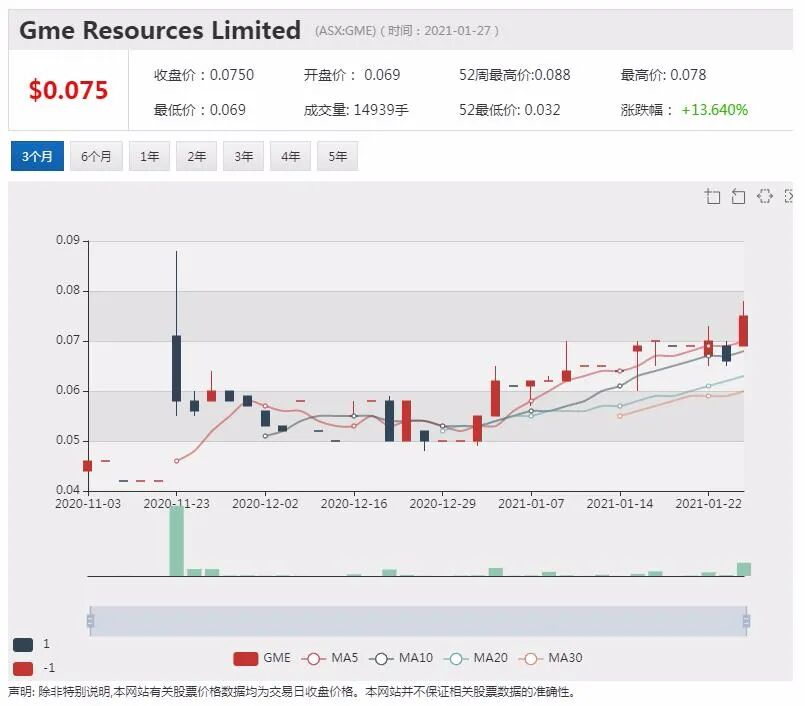Click the 最高价: 0.078 text
The image size is (805, 706).
[663, 75]
